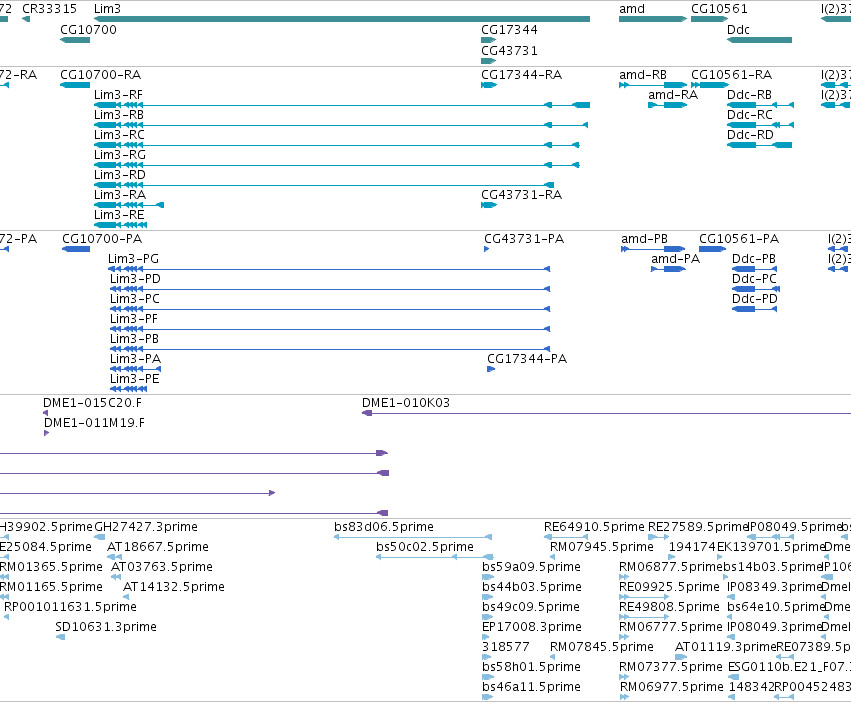
Task: Select the EP17008.3prime EST glyph
Action: (x=486, y=637)
